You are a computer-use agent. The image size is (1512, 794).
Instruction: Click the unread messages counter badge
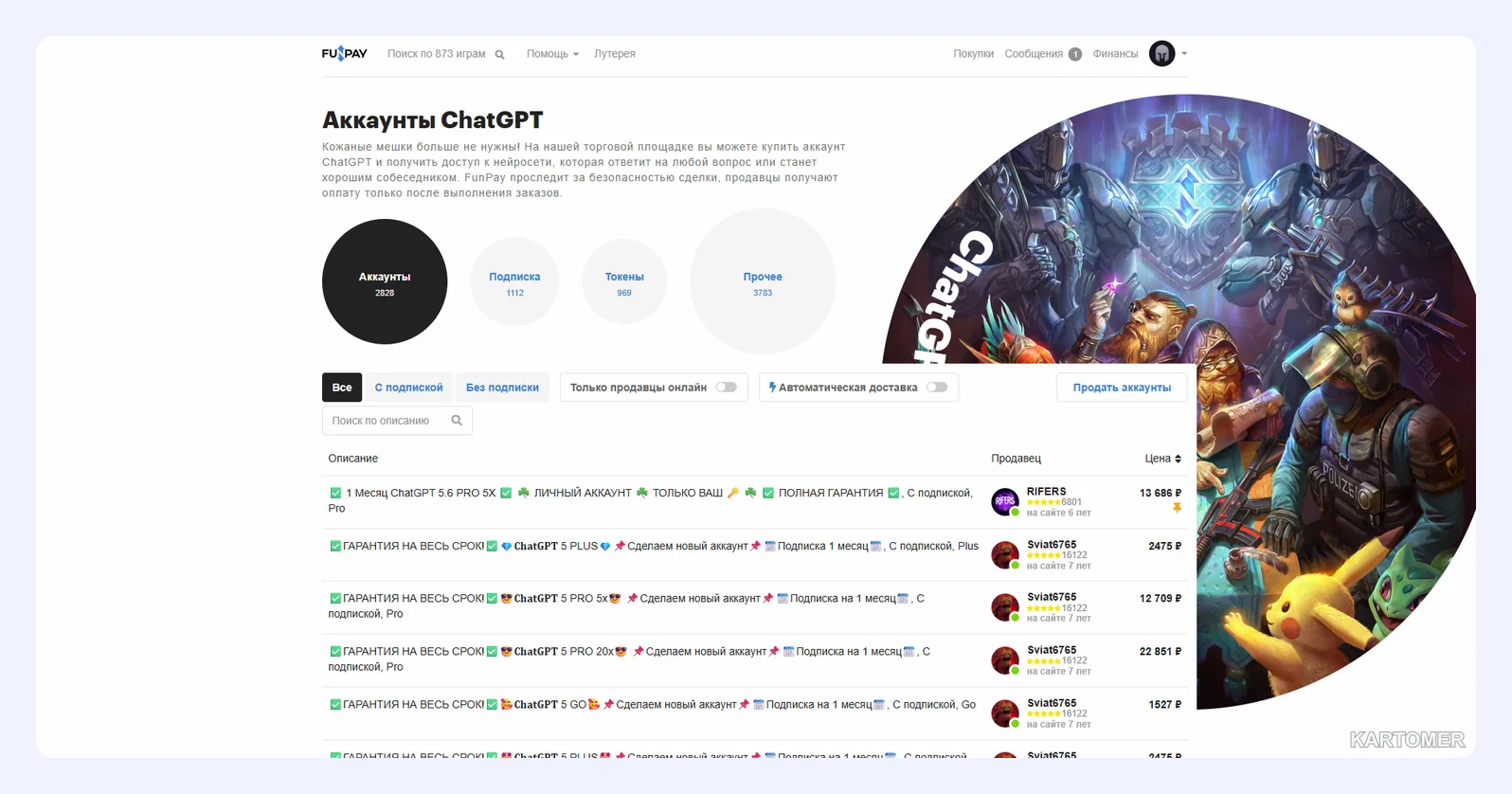click(x=1075, y=54)
